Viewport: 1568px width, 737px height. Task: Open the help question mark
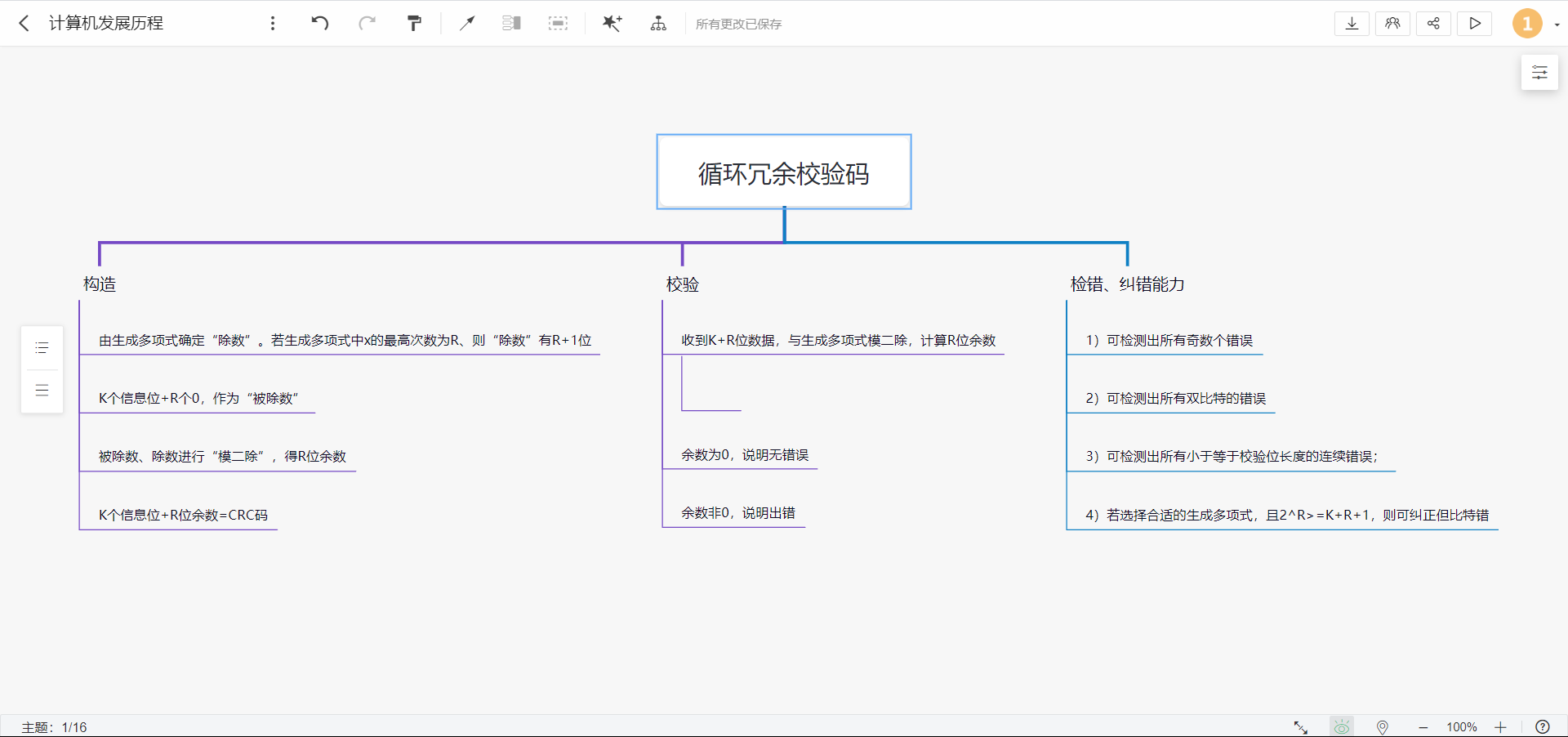[x=1543, y=727]
